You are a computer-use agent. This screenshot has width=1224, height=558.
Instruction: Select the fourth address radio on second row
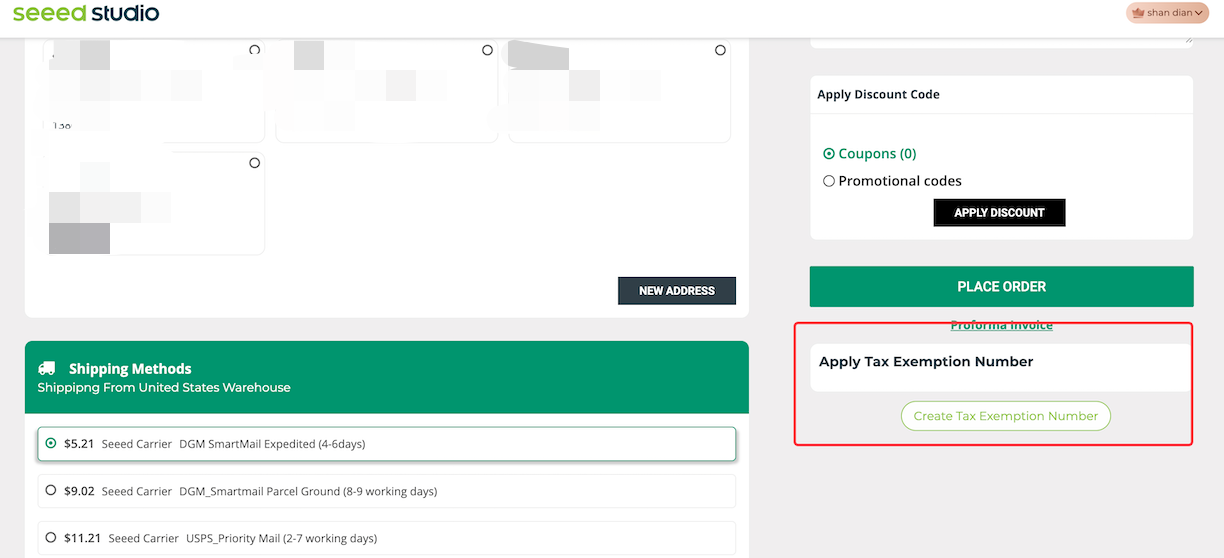pyautogui.click(x=254, y=163)
